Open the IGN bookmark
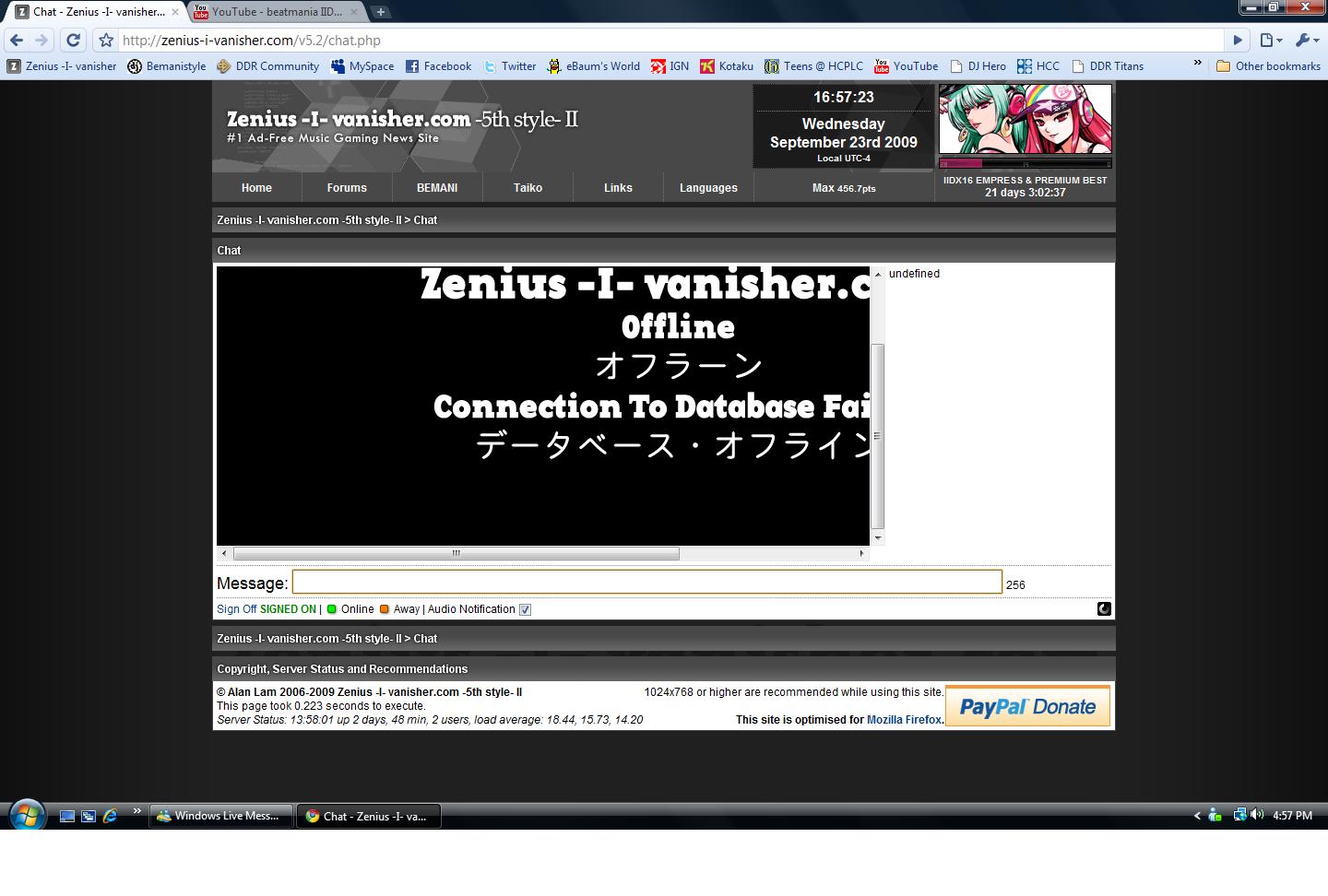Viewport: 1328px width, 896px height. point(670,66)
